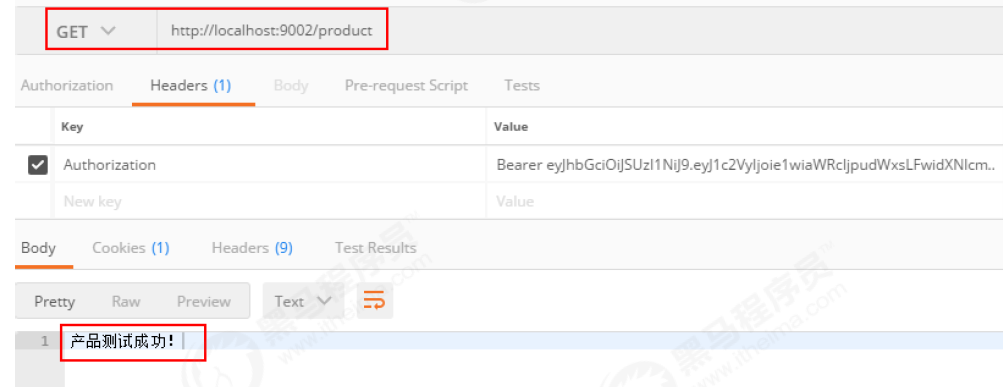Open the Test Results tab
This screenshot has width=1003, height=387.
[x=375, y=248]
